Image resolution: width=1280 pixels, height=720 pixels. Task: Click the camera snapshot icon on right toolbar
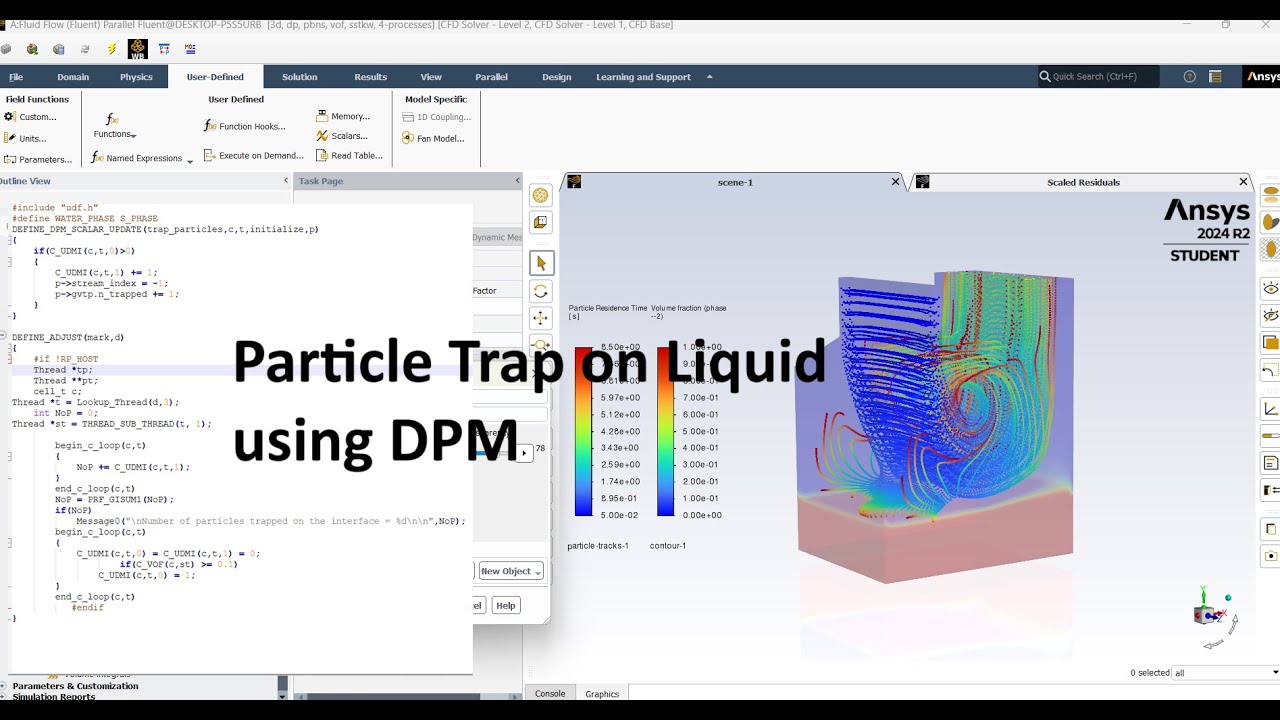coord(1271,556)
